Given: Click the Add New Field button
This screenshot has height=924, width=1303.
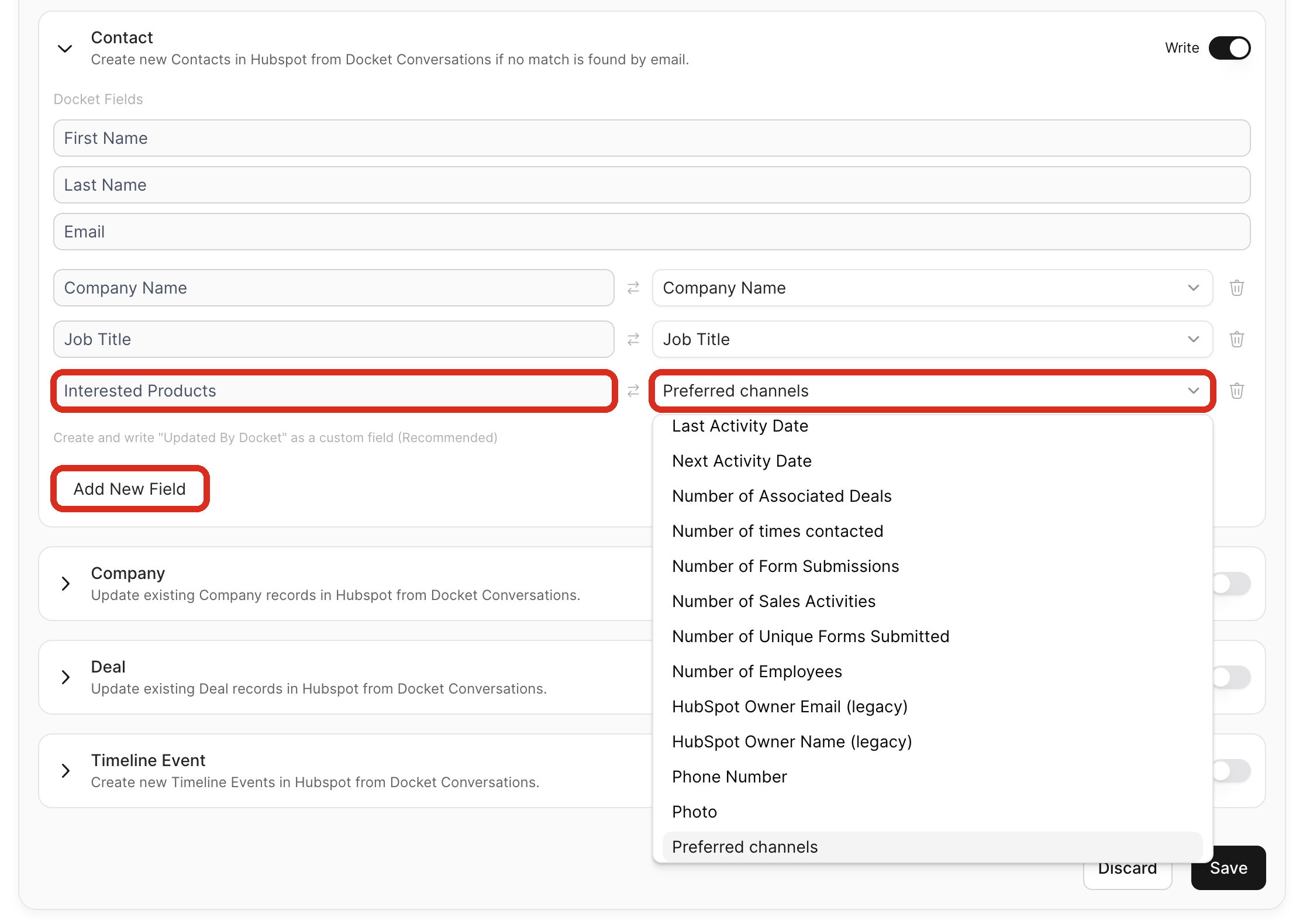Looking at the screenshot, I should pos(130,489).
